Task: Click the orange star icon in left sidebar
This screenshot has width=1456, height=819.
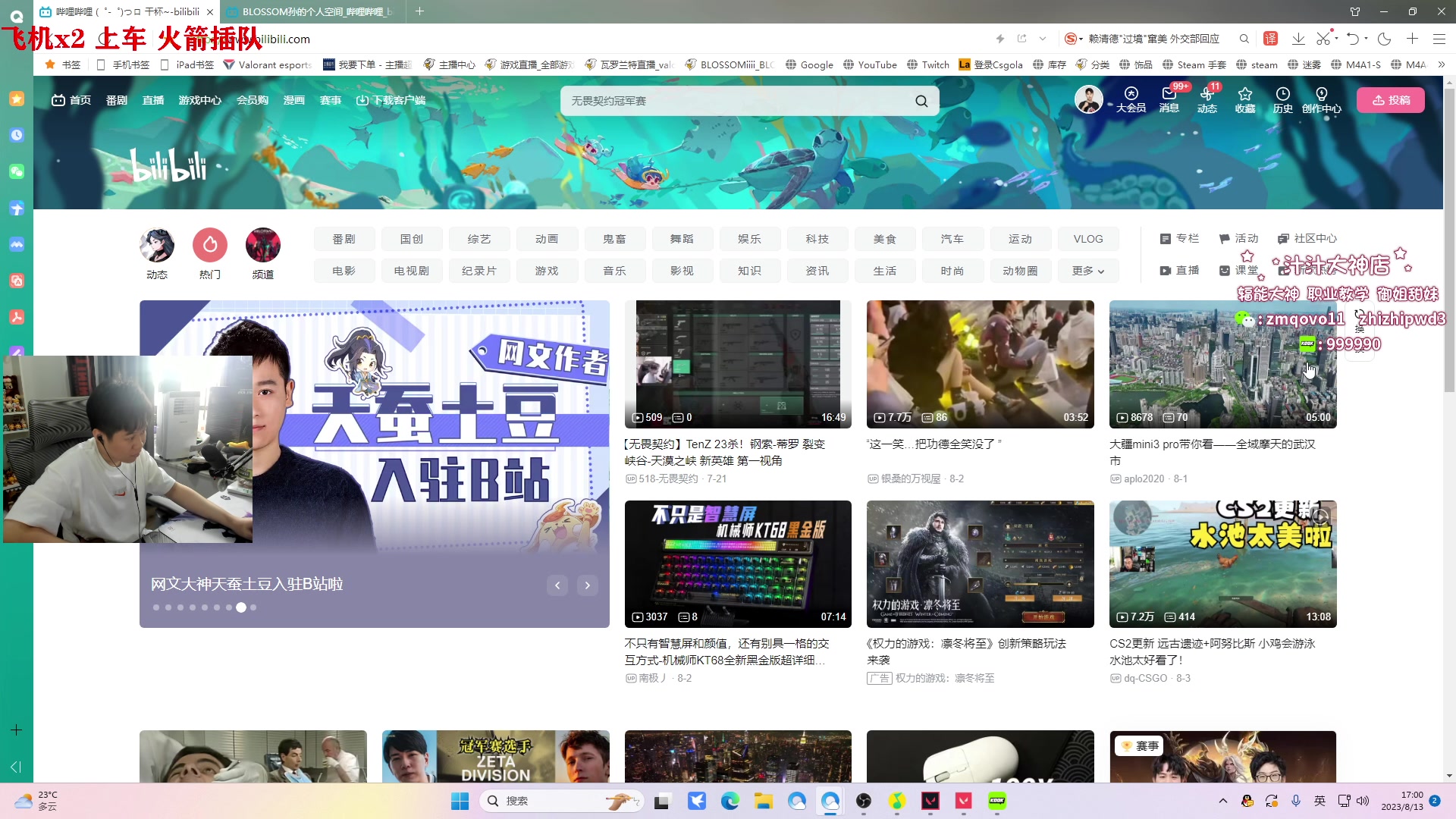Action: pyautogui.click(x=17, y=99)
